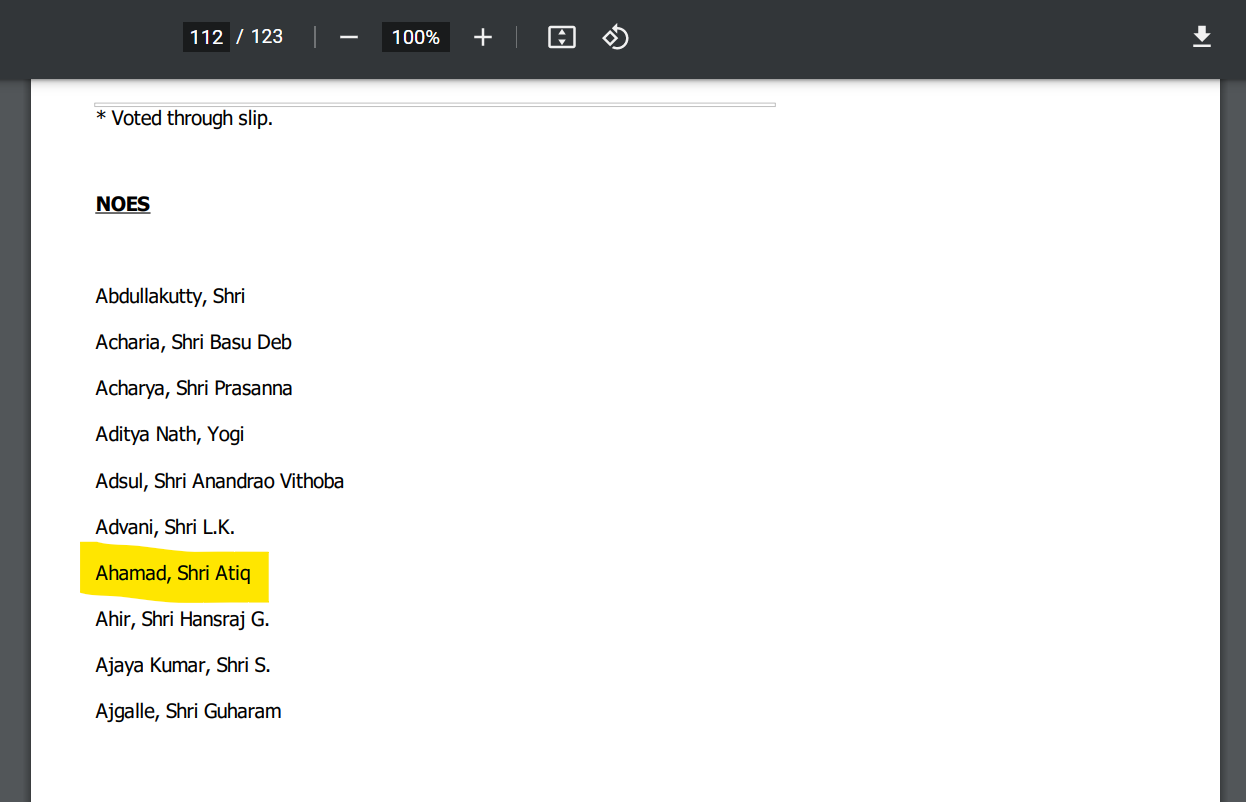Click the name Acharya, Shri Prasanna

point(194,388)
